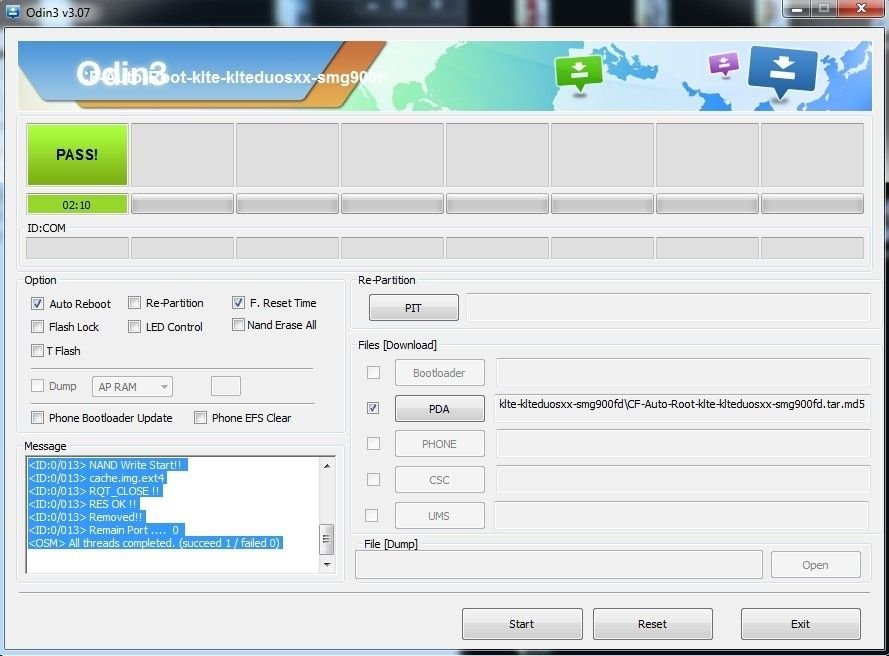
Task: Click the purple transfer map pin icon
Action: coord(724,64)
